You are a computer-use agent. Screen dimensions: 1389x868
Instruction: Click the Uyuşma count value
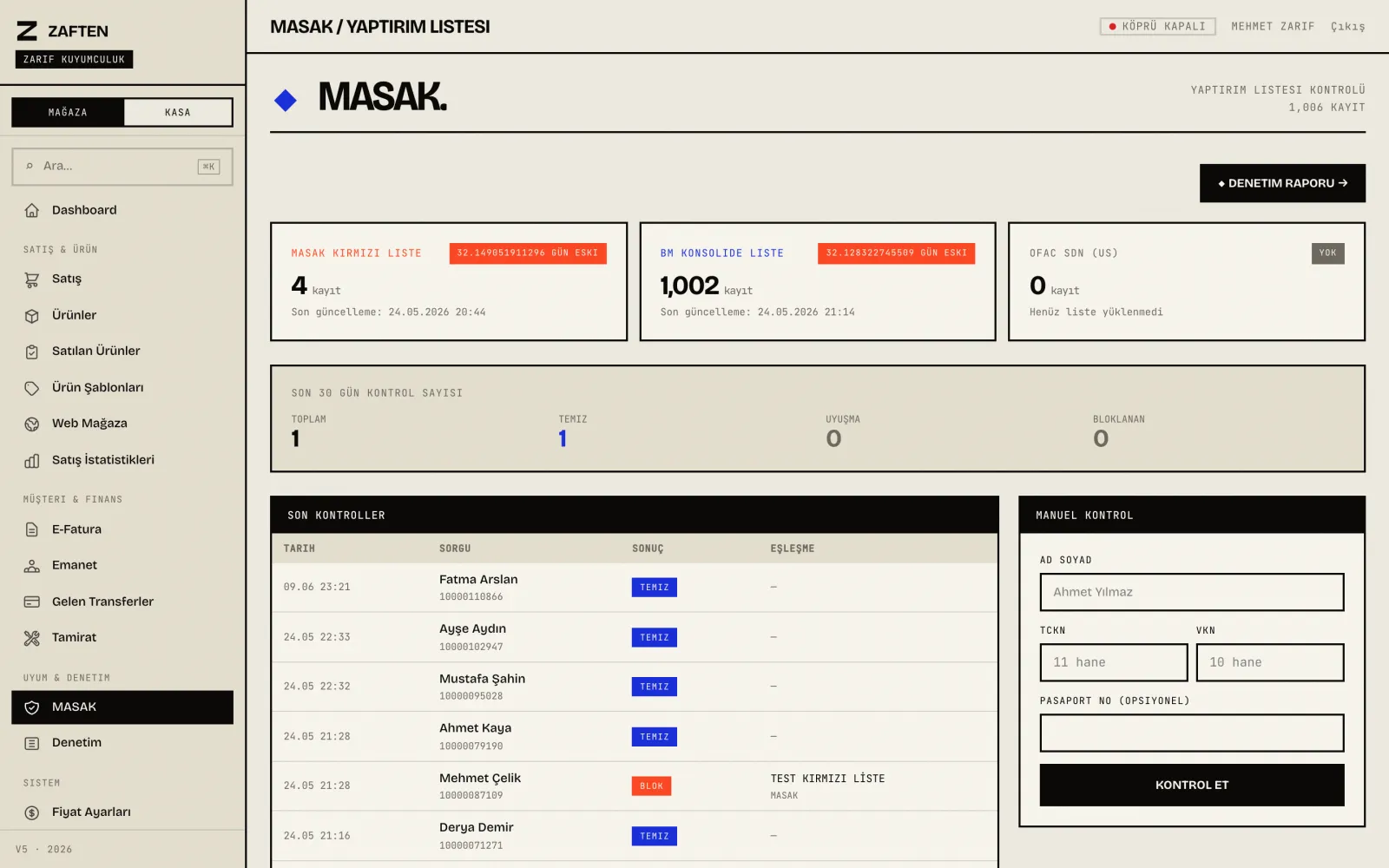point(833,439)
